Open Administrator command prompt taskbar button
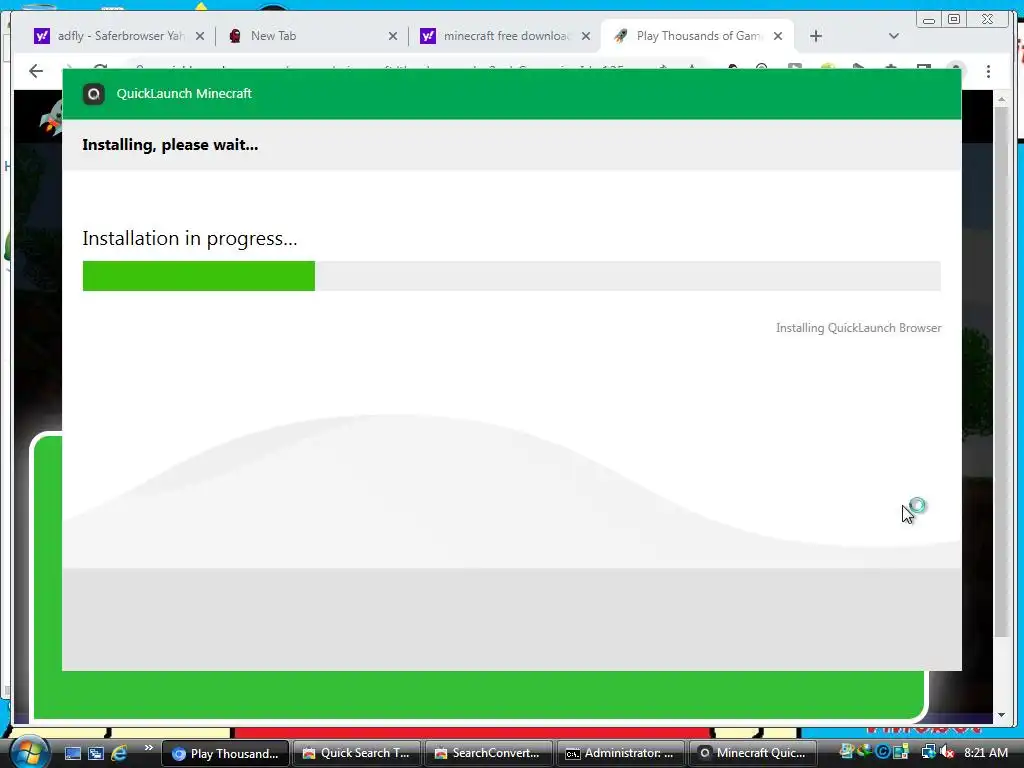Viewport: 1024px width, 768px height. pyautogui.click(x=620, y=754)
